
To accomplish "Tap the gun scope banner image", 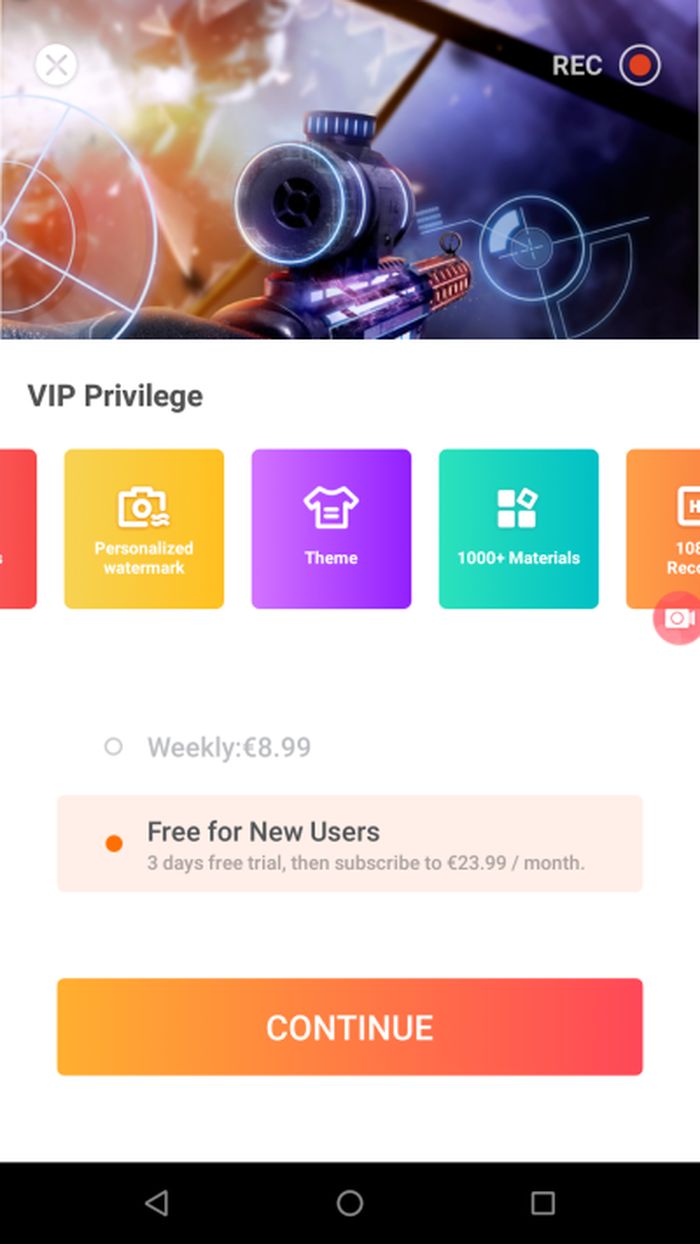I will click(350, 170).
